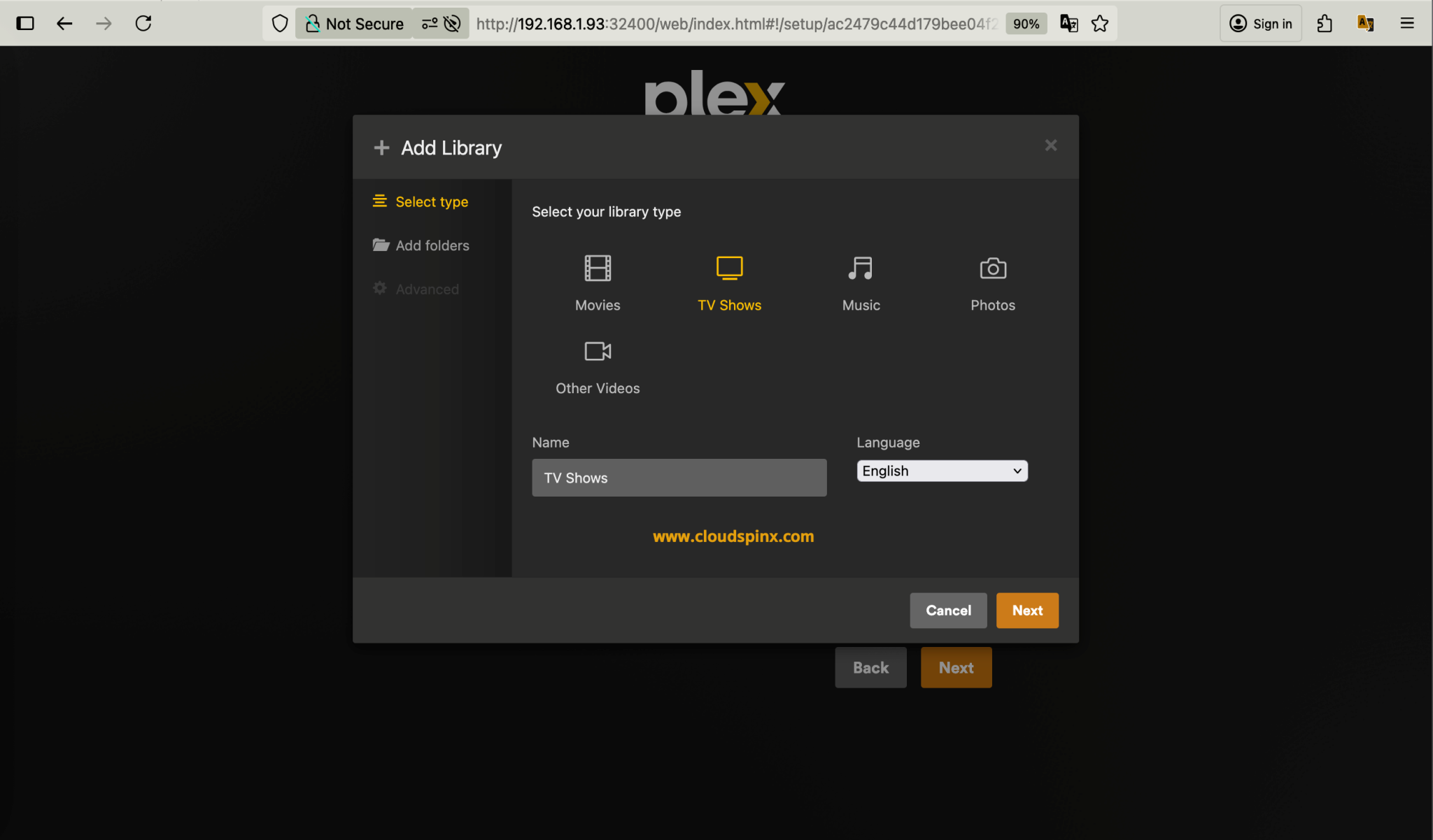Open the English language dropdown
Viewport: 1433px width, 840px height.
tap(941, 471)
